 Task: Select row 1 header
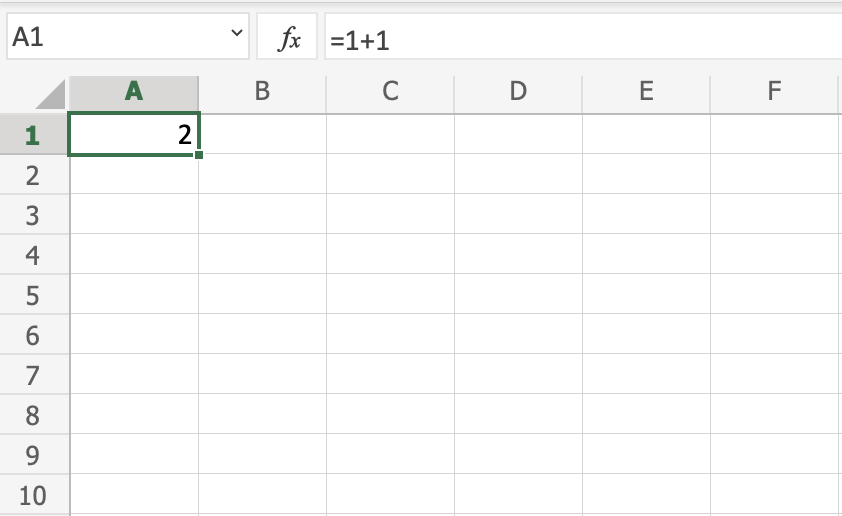pos(33,134)
